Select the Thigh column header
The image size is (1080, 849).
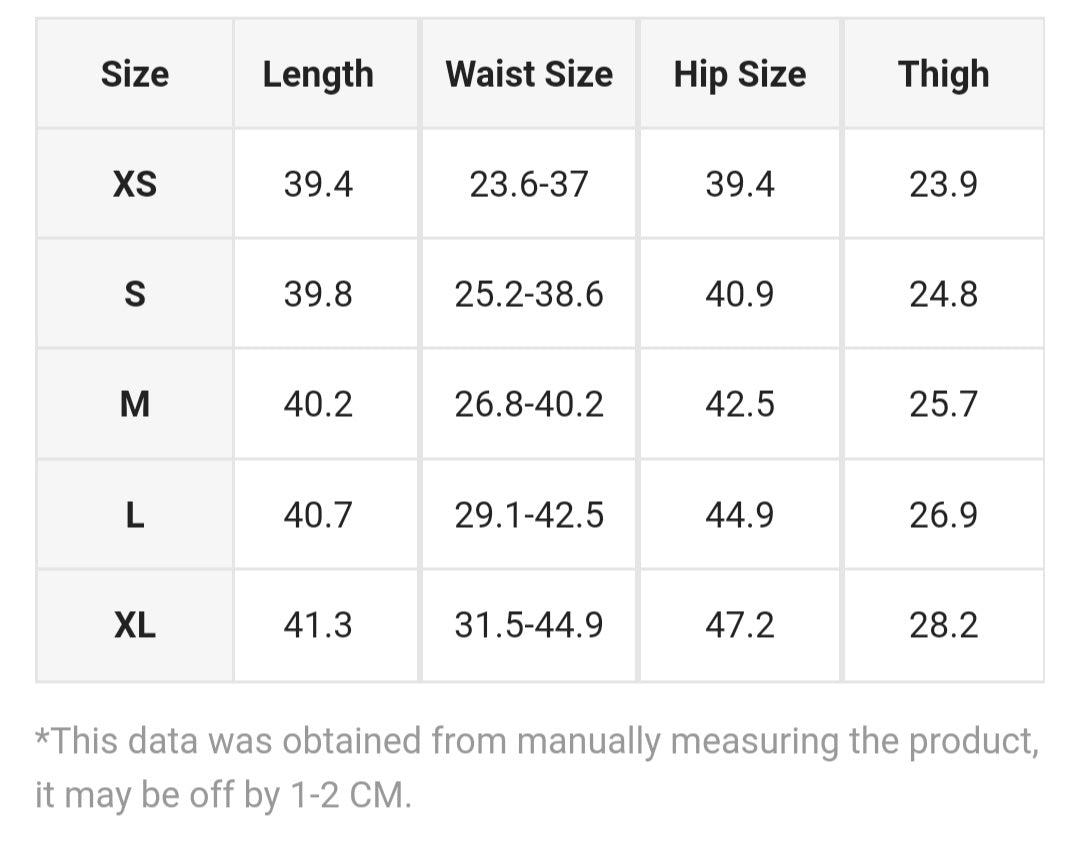[943, 75]
